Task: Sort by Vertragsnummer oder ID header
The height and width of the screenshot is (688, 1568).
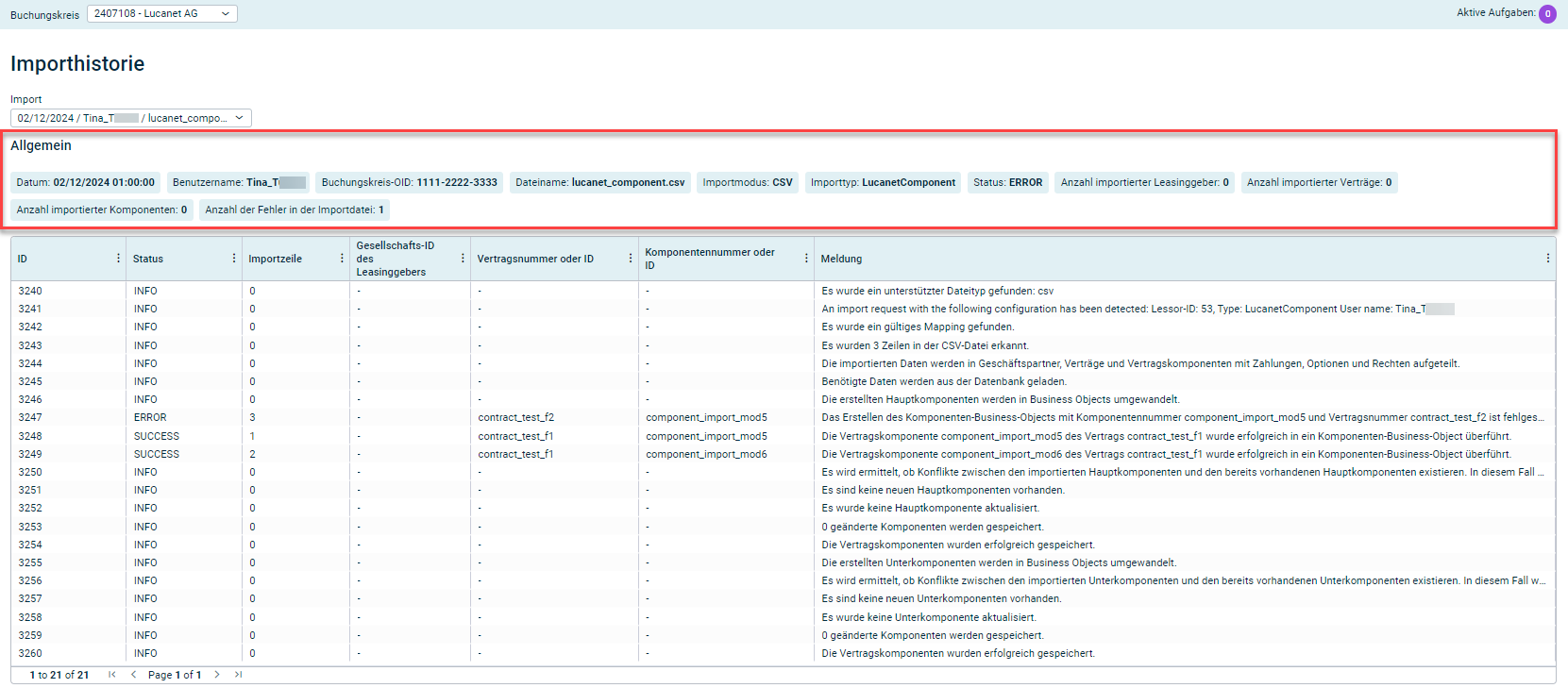Action: coord(535,259)
